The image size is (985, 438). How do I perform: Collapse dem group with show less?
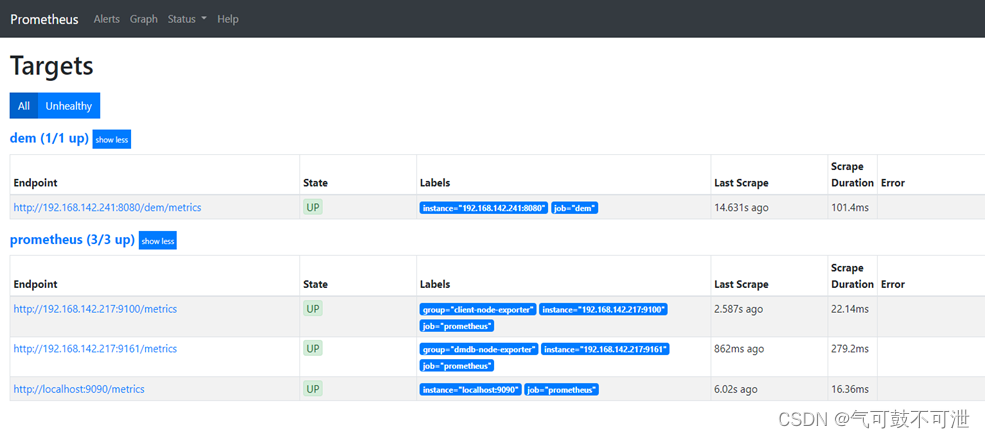tap(112, 140)
